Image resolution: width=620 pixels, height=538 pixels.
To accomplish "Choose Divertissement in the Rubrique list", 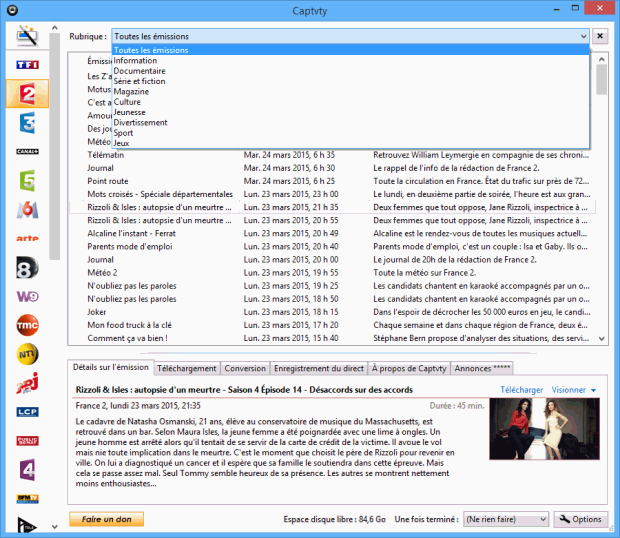I will pyautogui.click(x=351, y=123).
